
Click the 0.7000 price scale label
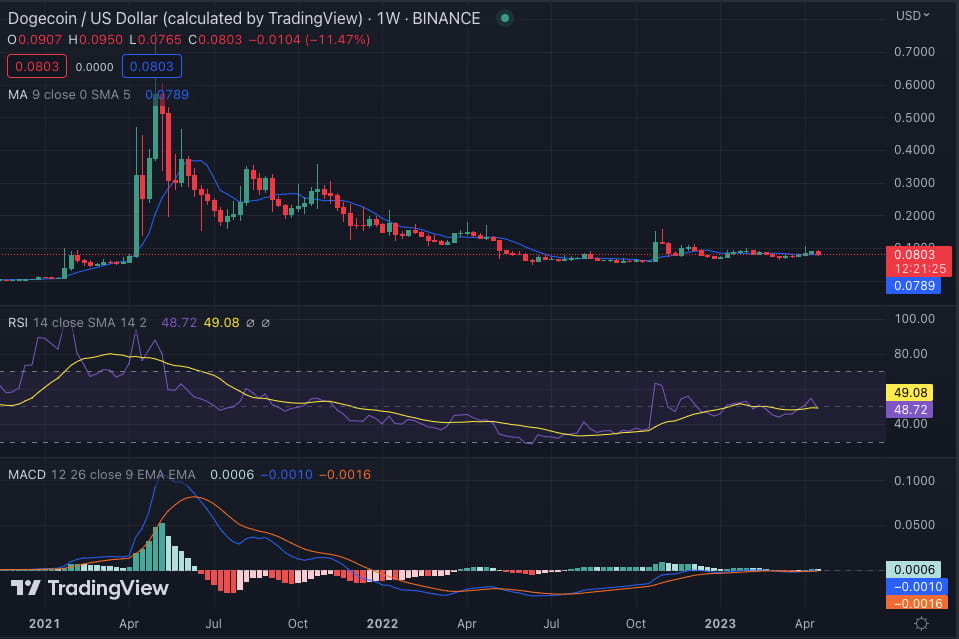(x=914, y=51)
